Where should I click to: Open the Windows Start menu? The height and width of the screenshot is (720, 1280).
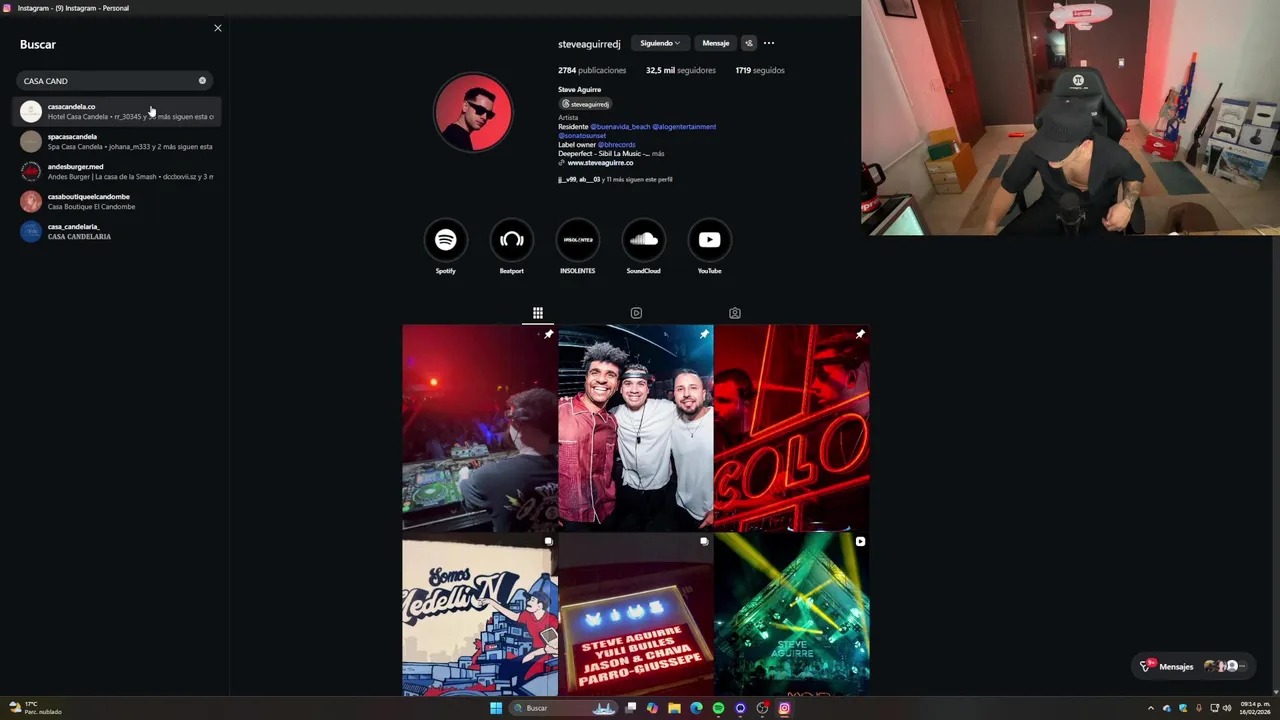tap(496, 708)
